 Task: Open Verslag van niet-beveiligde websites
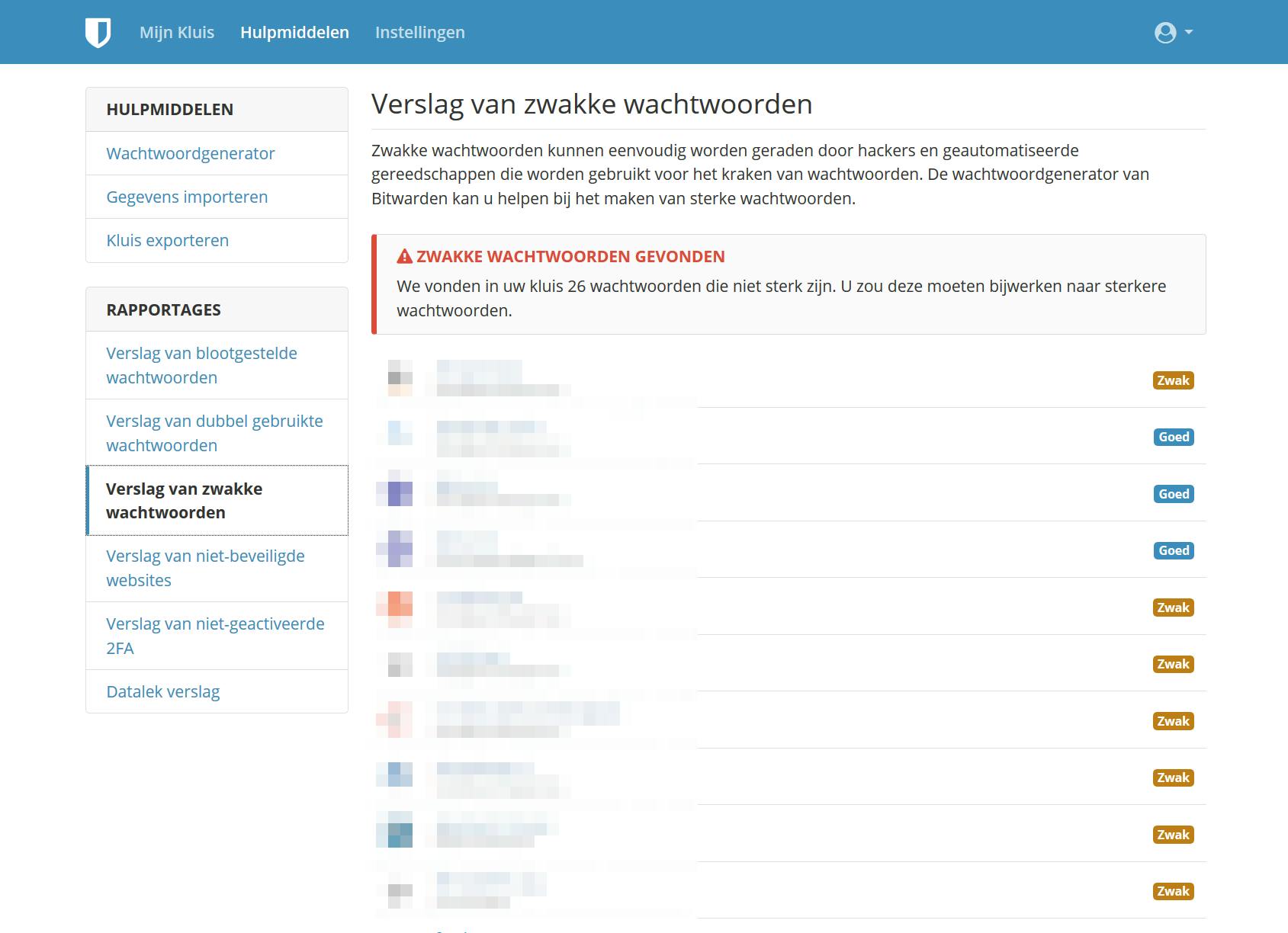pyautogui.click(x=217, y=568)
